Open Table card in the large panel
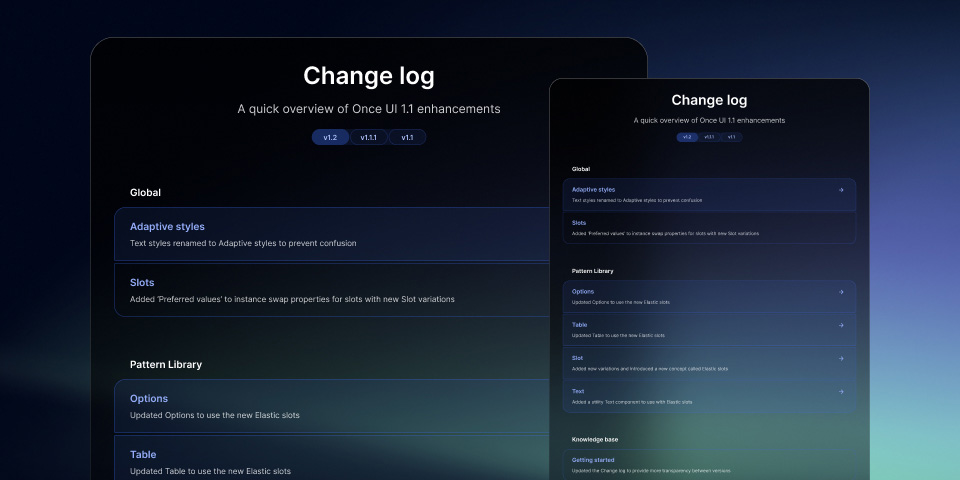 click(x=332, y=458)
